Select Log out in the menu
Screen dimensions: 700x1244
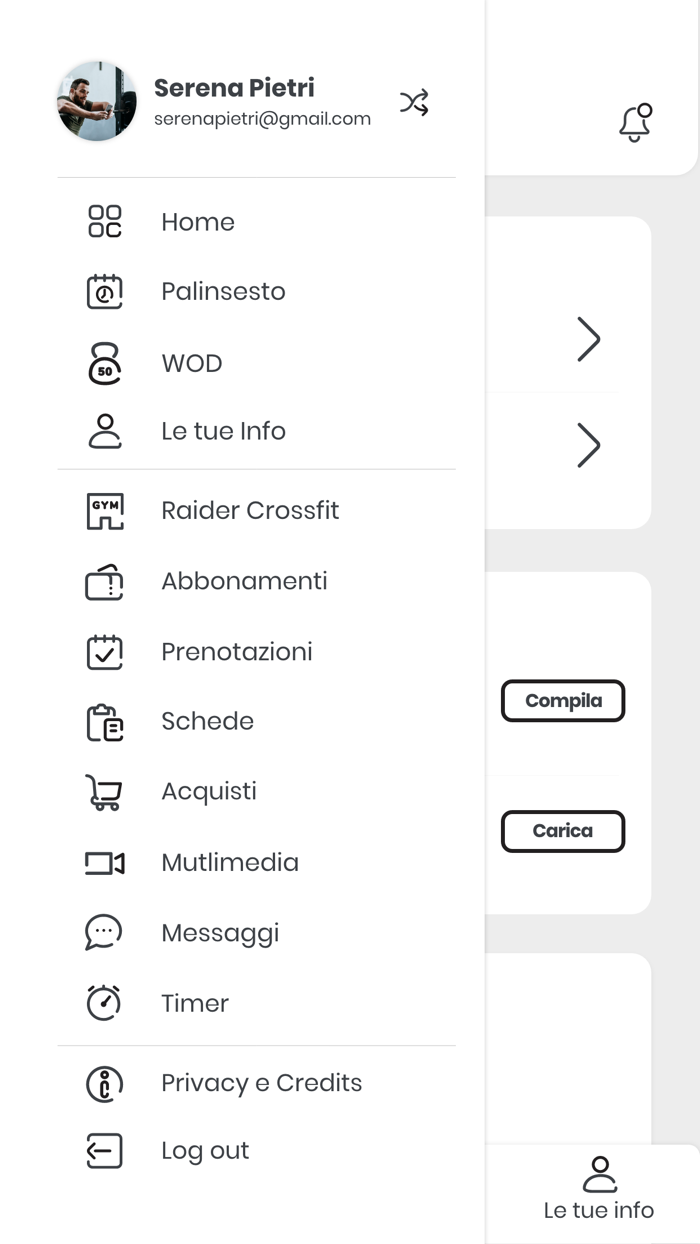coord(205,1151)
